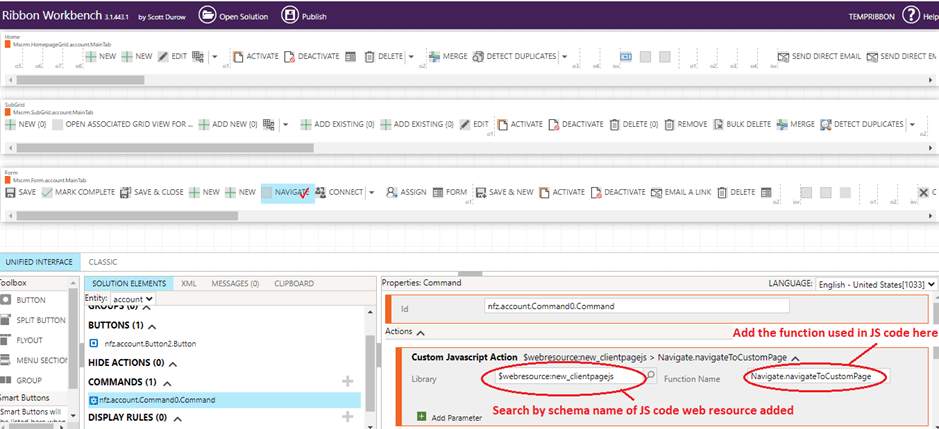The image size is (939, 429).
Task: Click Email a Link icon in Form ribbon
Action: (657, 192)
